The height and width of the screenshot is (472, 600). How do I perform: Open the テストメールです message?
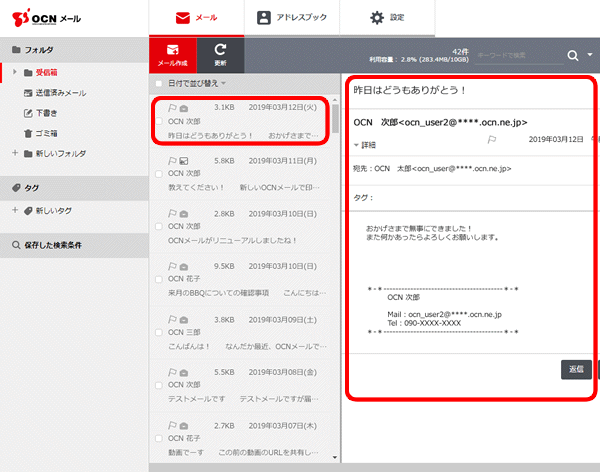[x=240, y=385]
